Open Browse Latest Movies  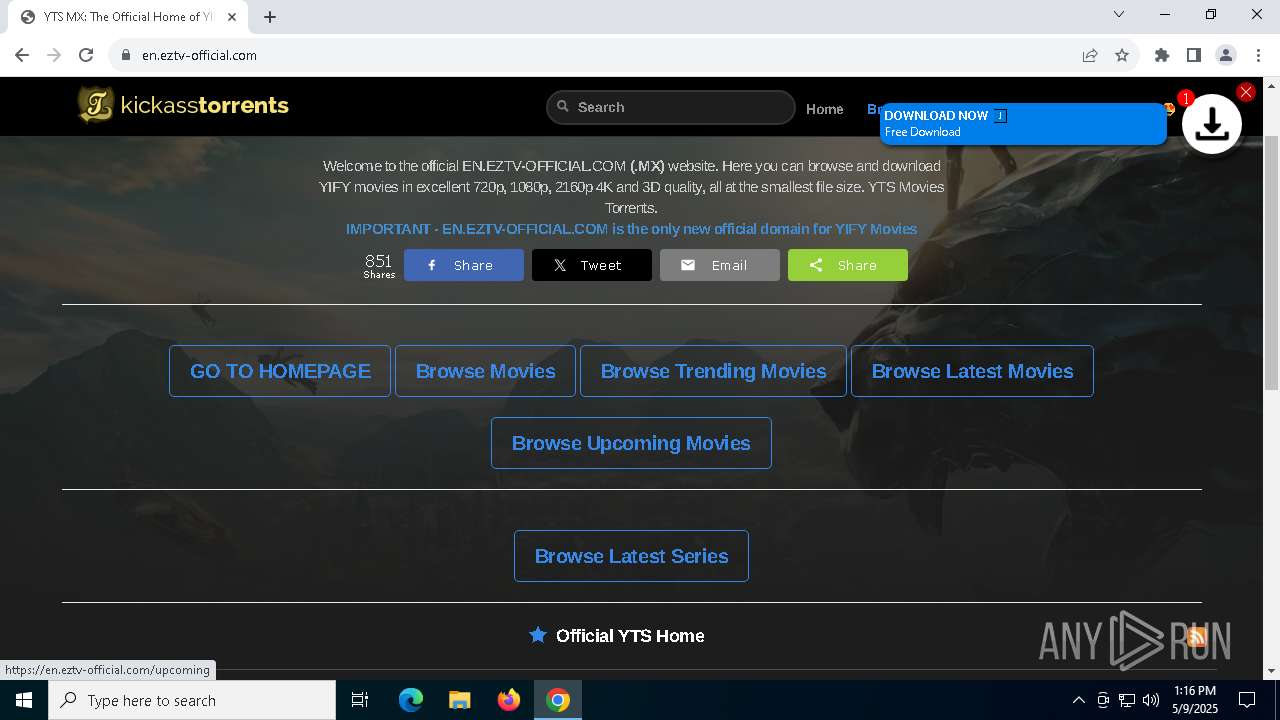(972, 371)
